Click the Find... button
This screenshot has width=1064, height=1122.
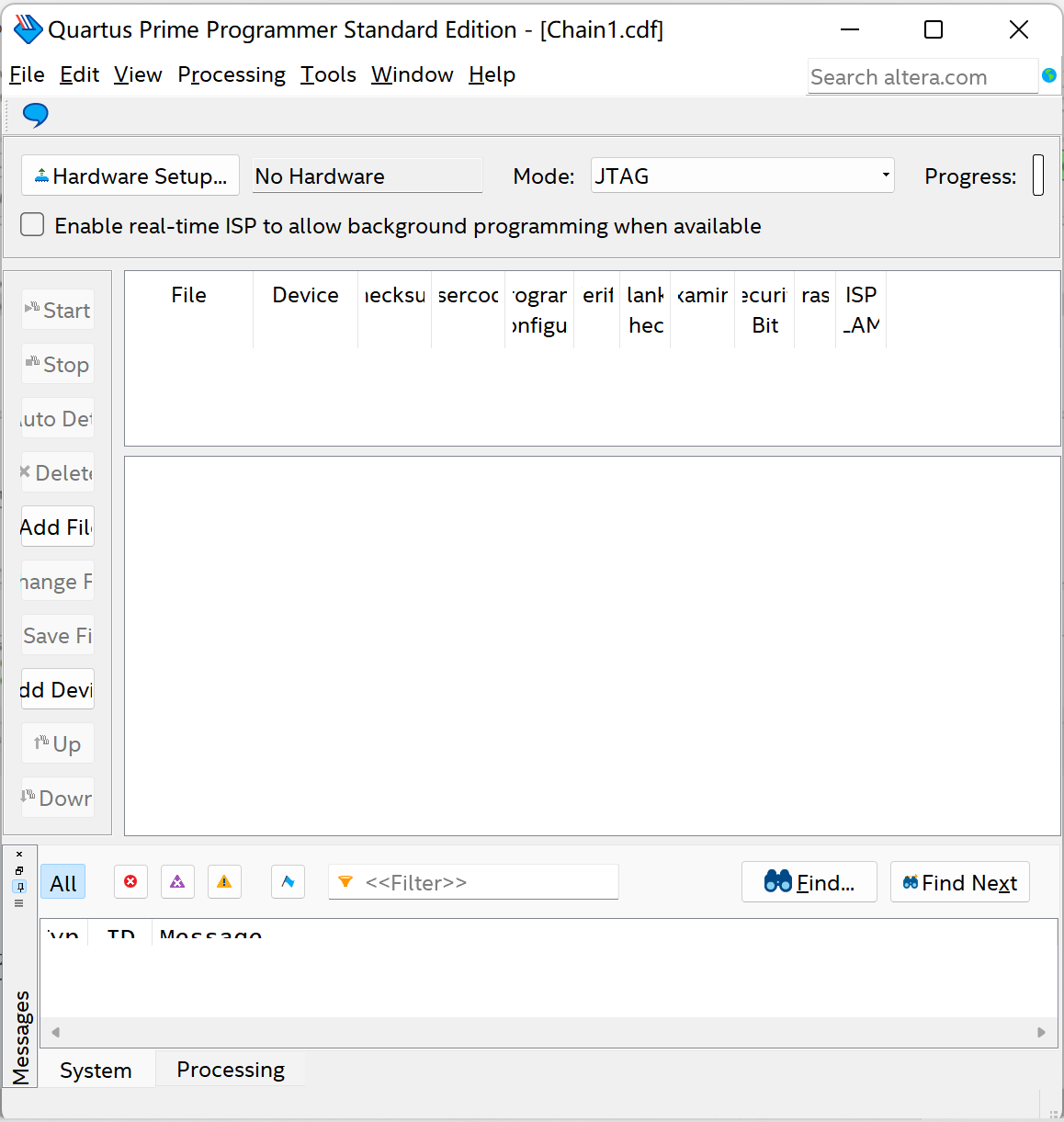point(809,882)
